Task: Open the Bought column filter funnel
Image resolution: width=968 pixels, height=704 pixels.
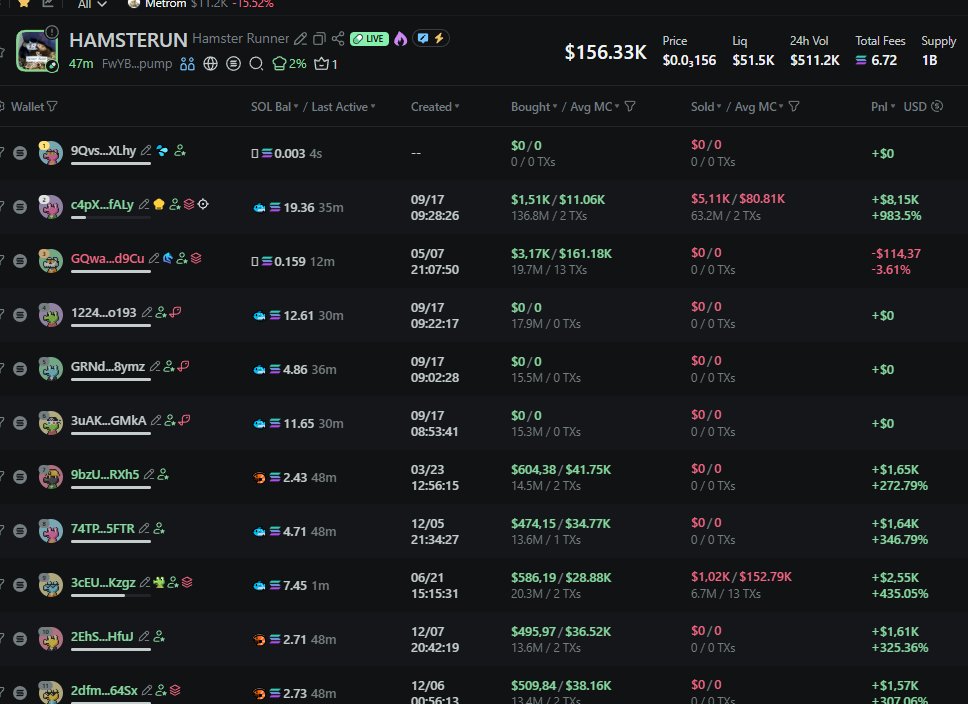Action: (630, 106)
